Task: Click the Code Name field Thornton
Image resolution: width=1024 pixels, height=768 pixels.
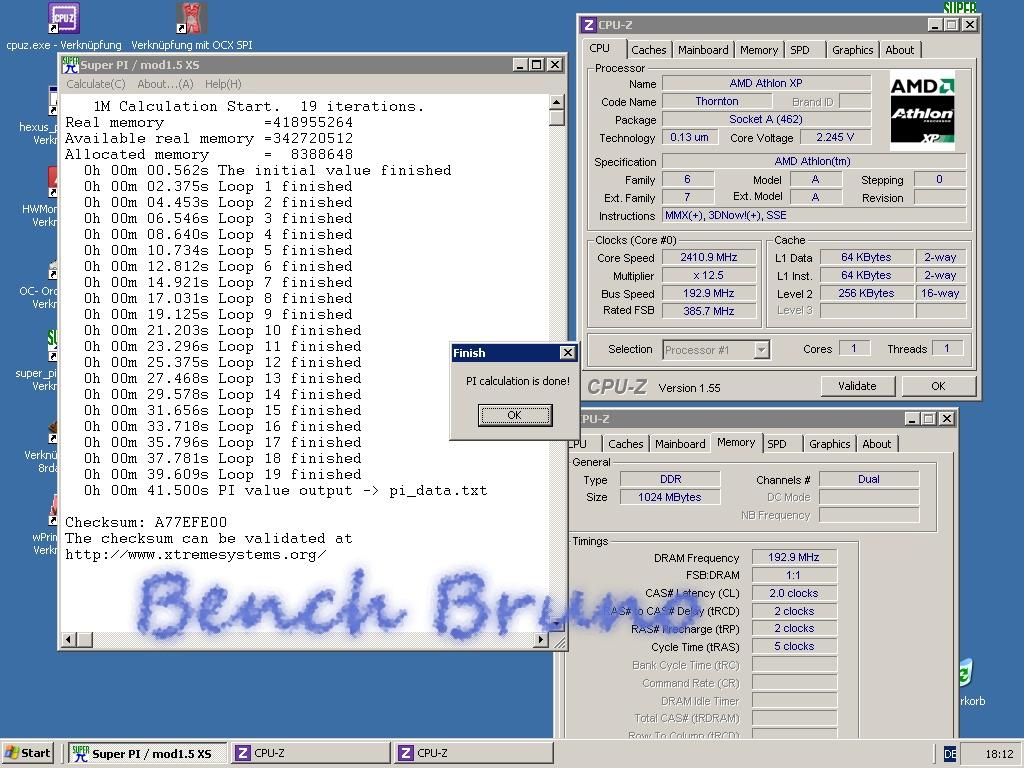Action: [x=716, y=101]
